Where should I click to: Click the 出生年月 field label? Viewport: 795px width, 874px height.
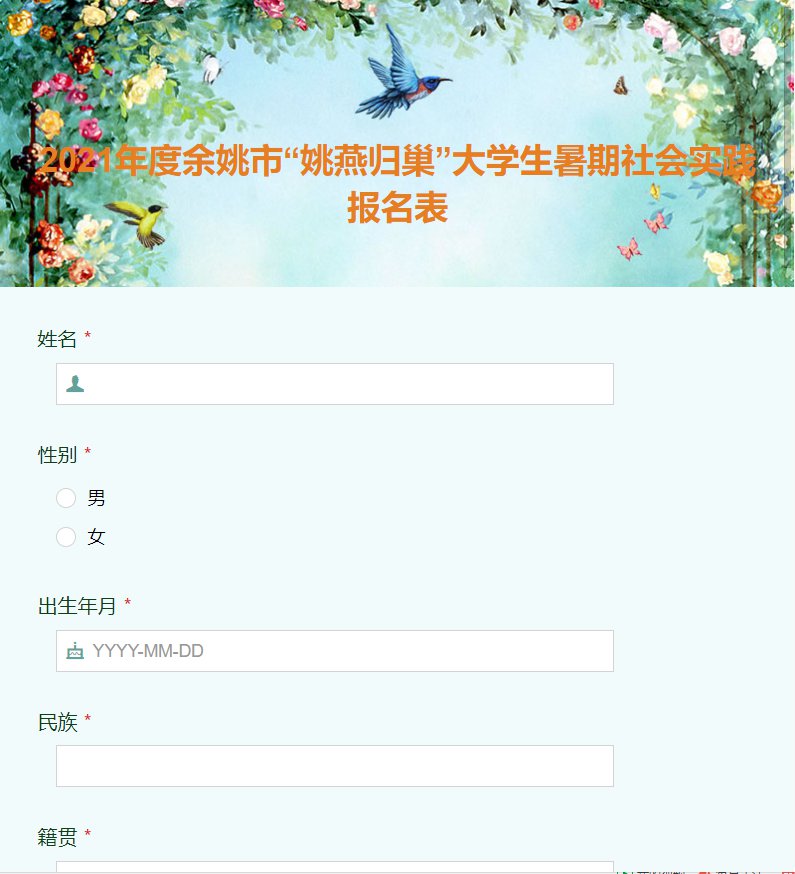[77, 606]
